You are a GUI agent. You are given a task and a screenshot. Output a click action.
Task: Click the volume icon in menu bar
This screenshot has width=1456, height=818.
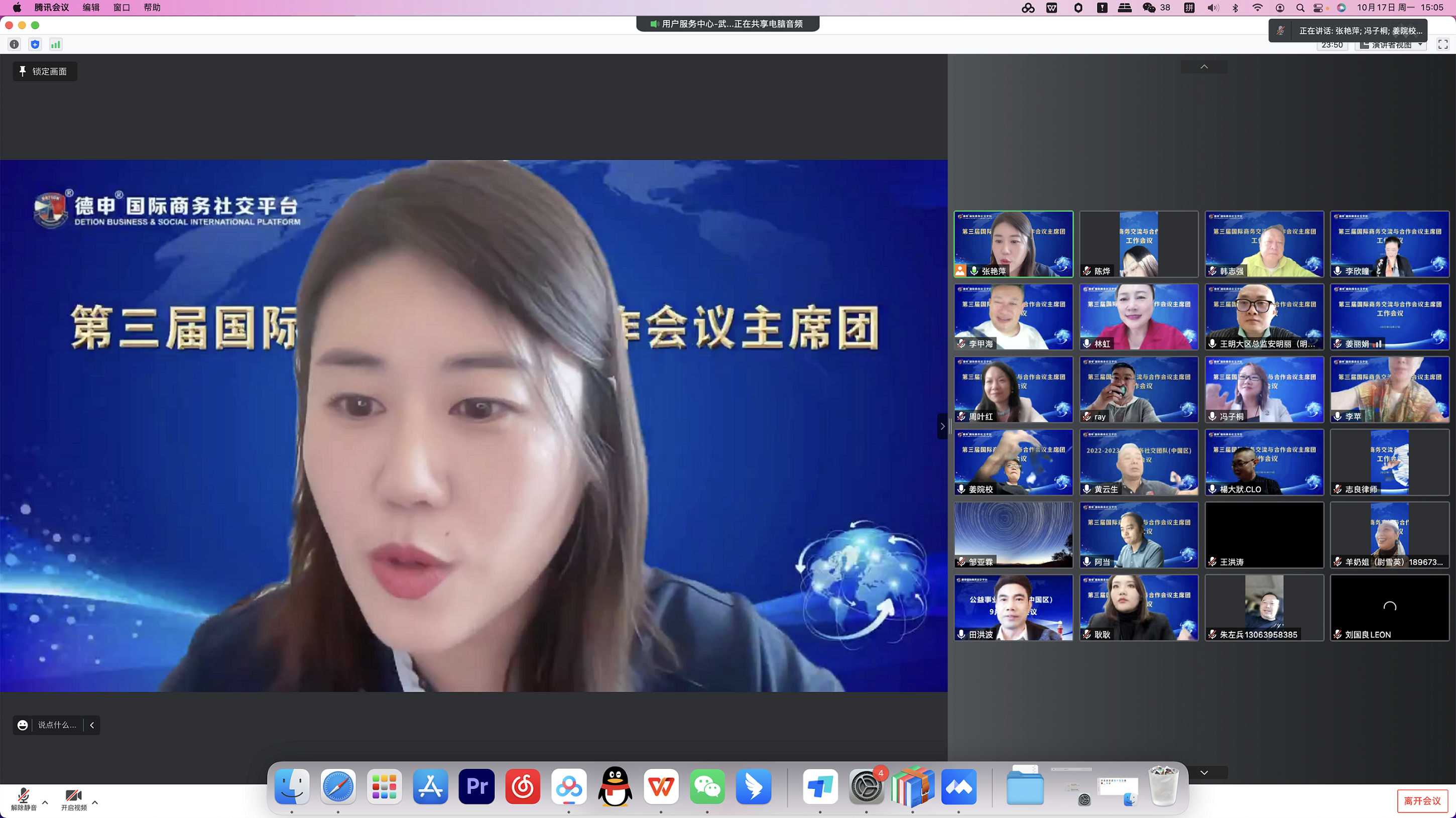point(1212,8)
